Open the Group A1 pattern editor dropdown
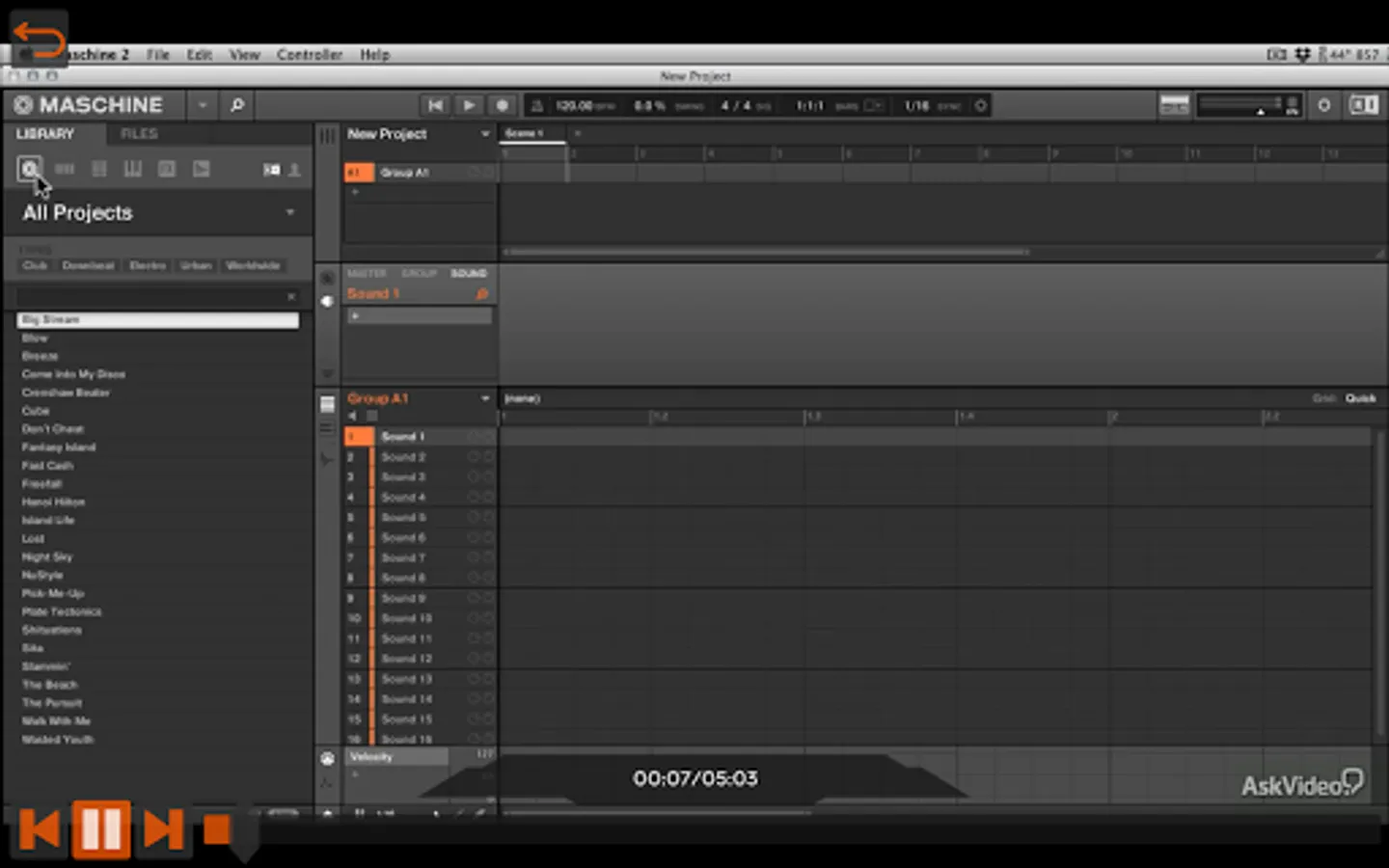This screenshot has width=1389, height=868. click(484, 398)
